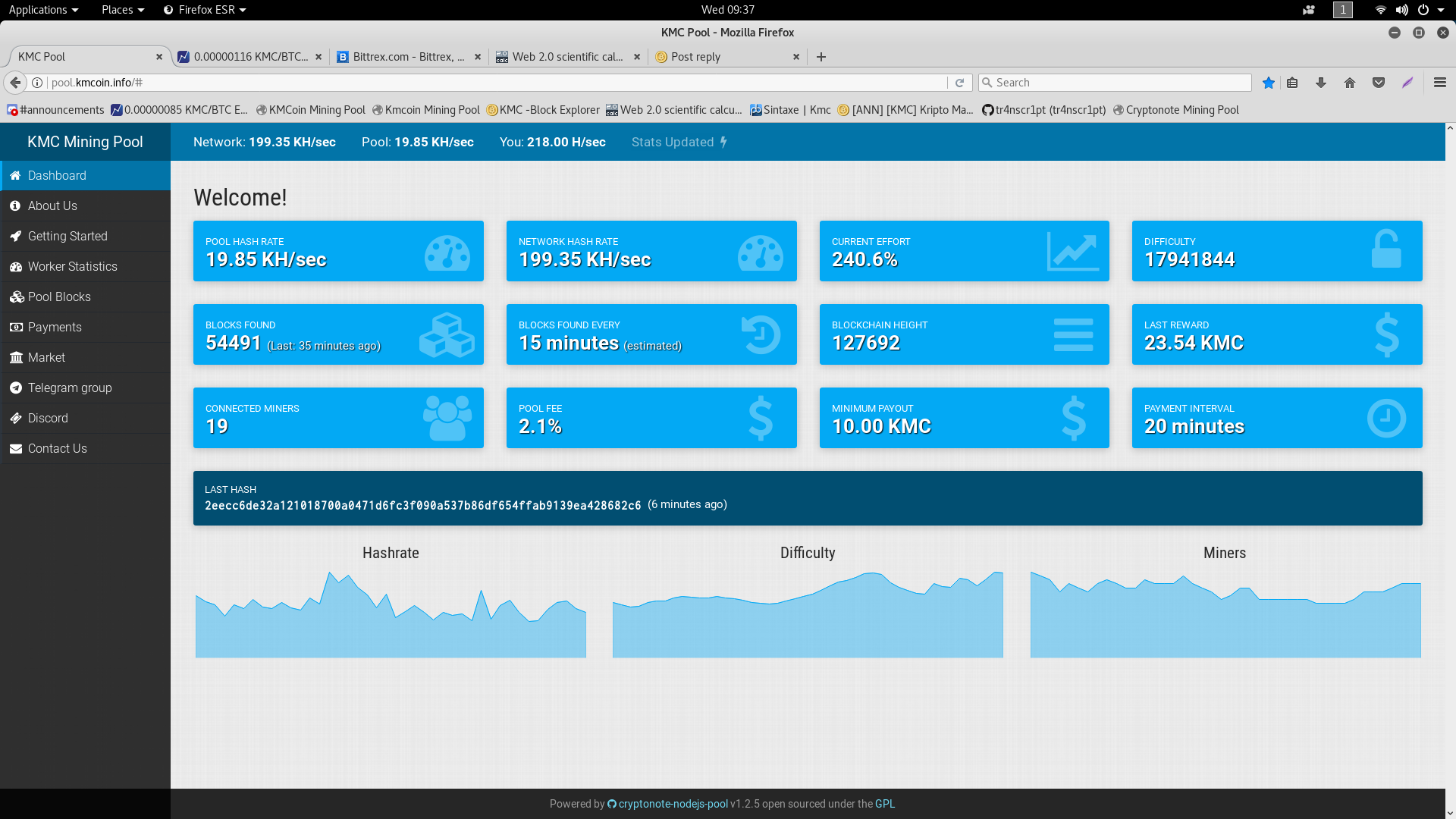Viewport: 1456px width, 819px height.
Task: Click the Network Hash Rate gauge icon
Action: [x=761, y=253]
